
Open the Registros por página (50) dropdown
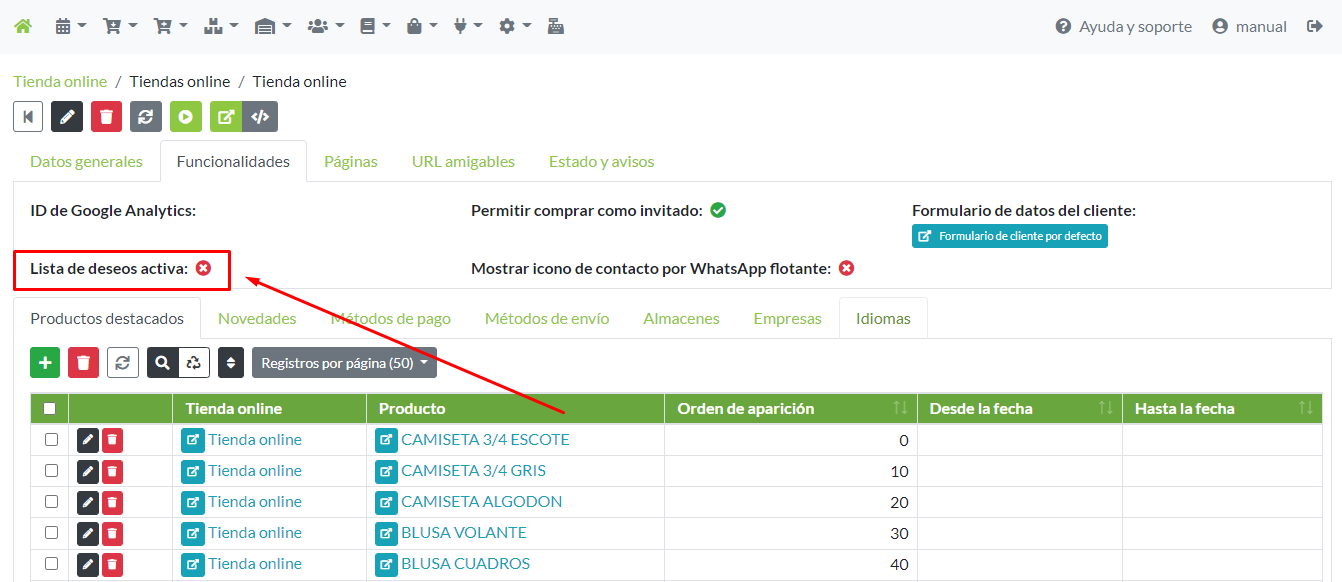pos(344,362)
